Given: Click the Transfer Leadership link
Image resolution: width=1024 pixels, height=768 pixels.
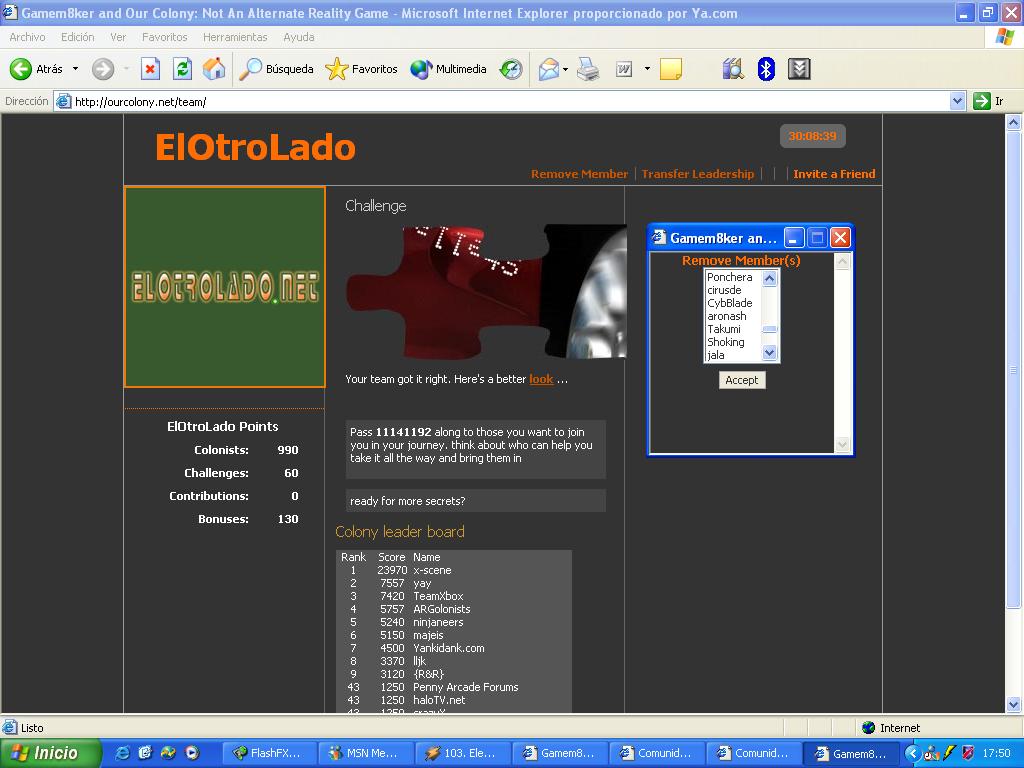Looking at the screenshot, I should click(x=697, y=174).
